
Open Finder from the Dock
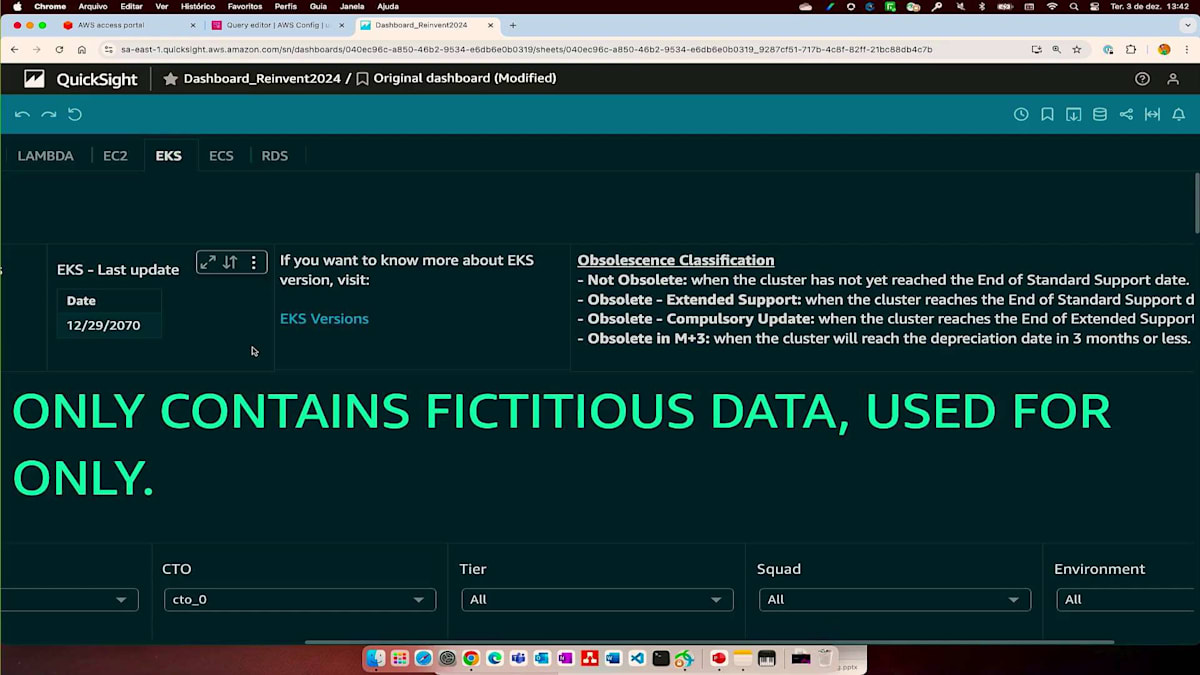point(376,658)
